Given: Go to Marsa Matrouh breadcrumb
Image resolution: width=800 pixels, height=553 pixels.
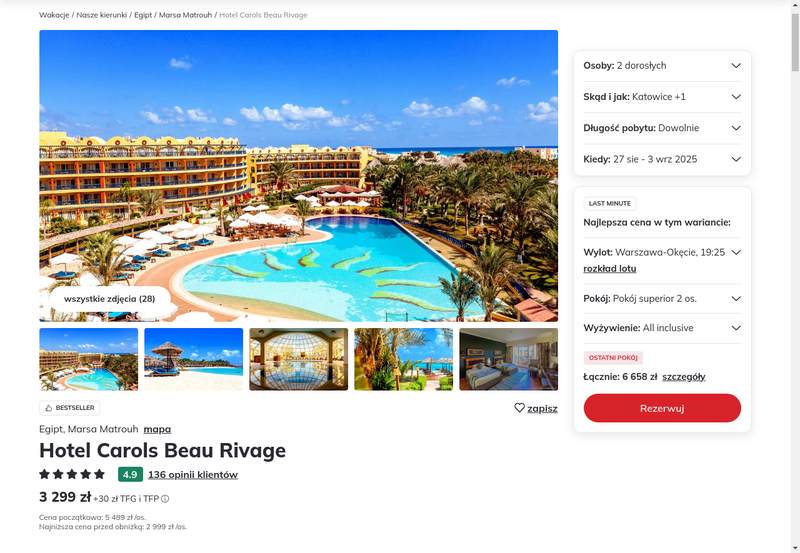Looking at the screenshot, I should coord(185,15).
